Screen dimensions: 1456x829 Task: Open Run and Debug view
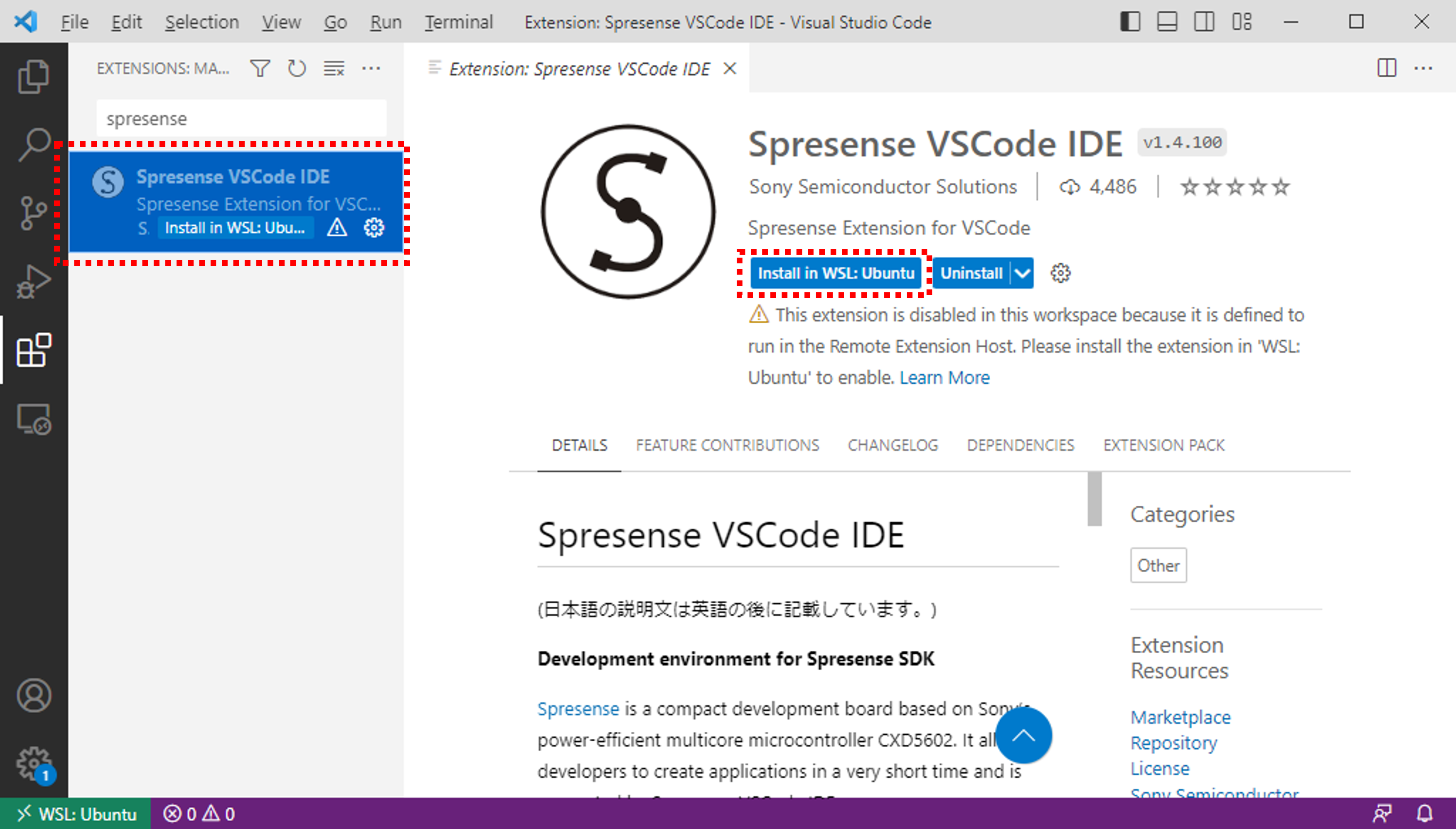coord(34,281)
